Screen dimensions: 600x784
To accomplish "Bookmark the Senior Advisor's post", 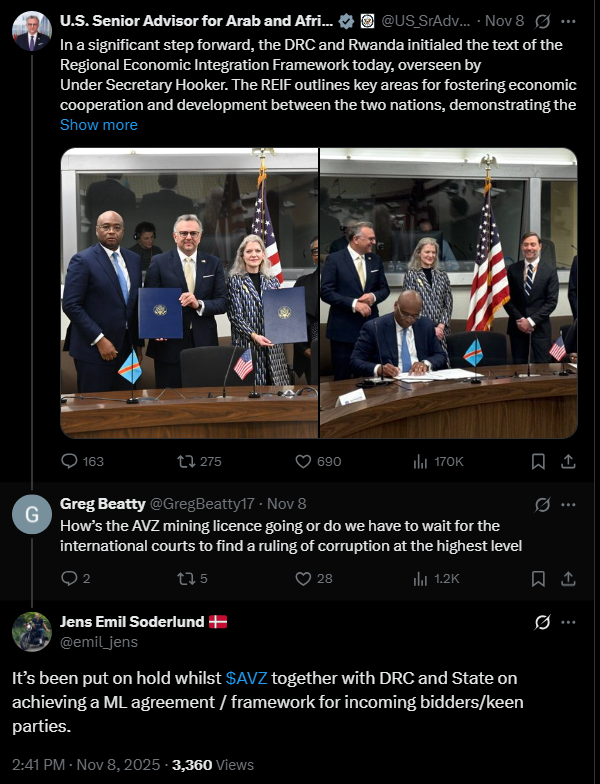I will pyautogui.click(x=538, y=461).
